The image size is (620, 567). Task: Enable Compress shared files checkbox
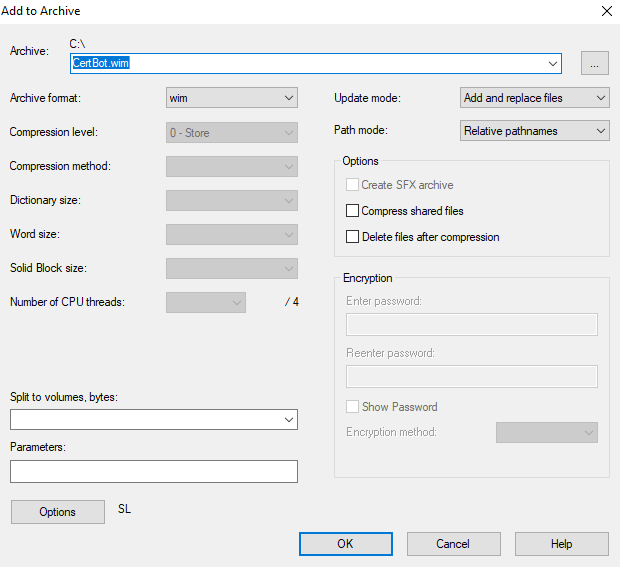point(352,211)
